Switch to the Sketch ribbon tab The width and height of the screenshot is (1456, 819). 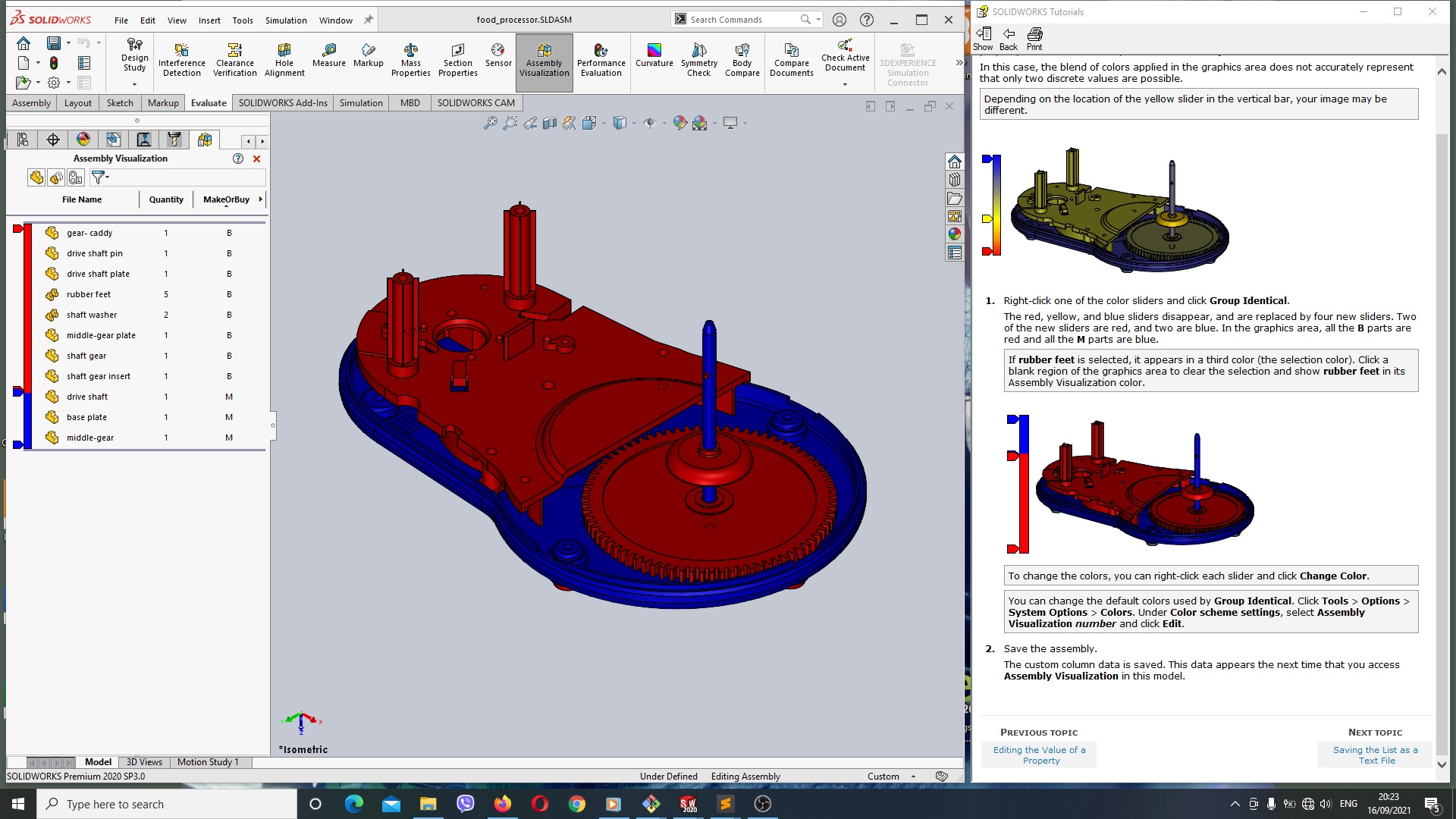tap(120, 103)
